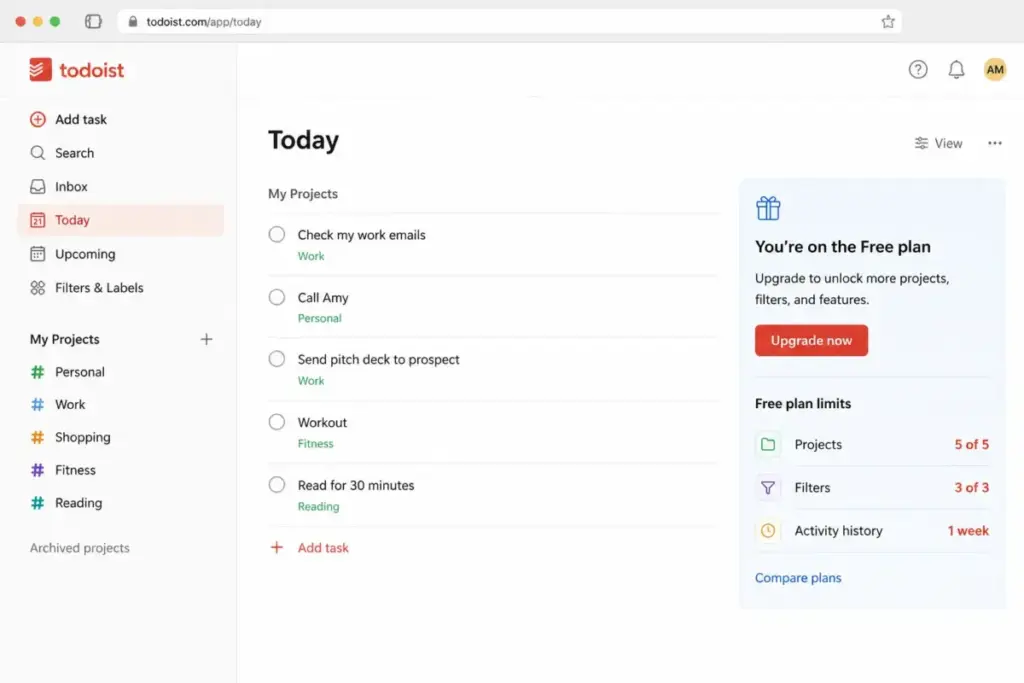
Task: Open the three-dot more options menu
Action: [x=995, y=143]
